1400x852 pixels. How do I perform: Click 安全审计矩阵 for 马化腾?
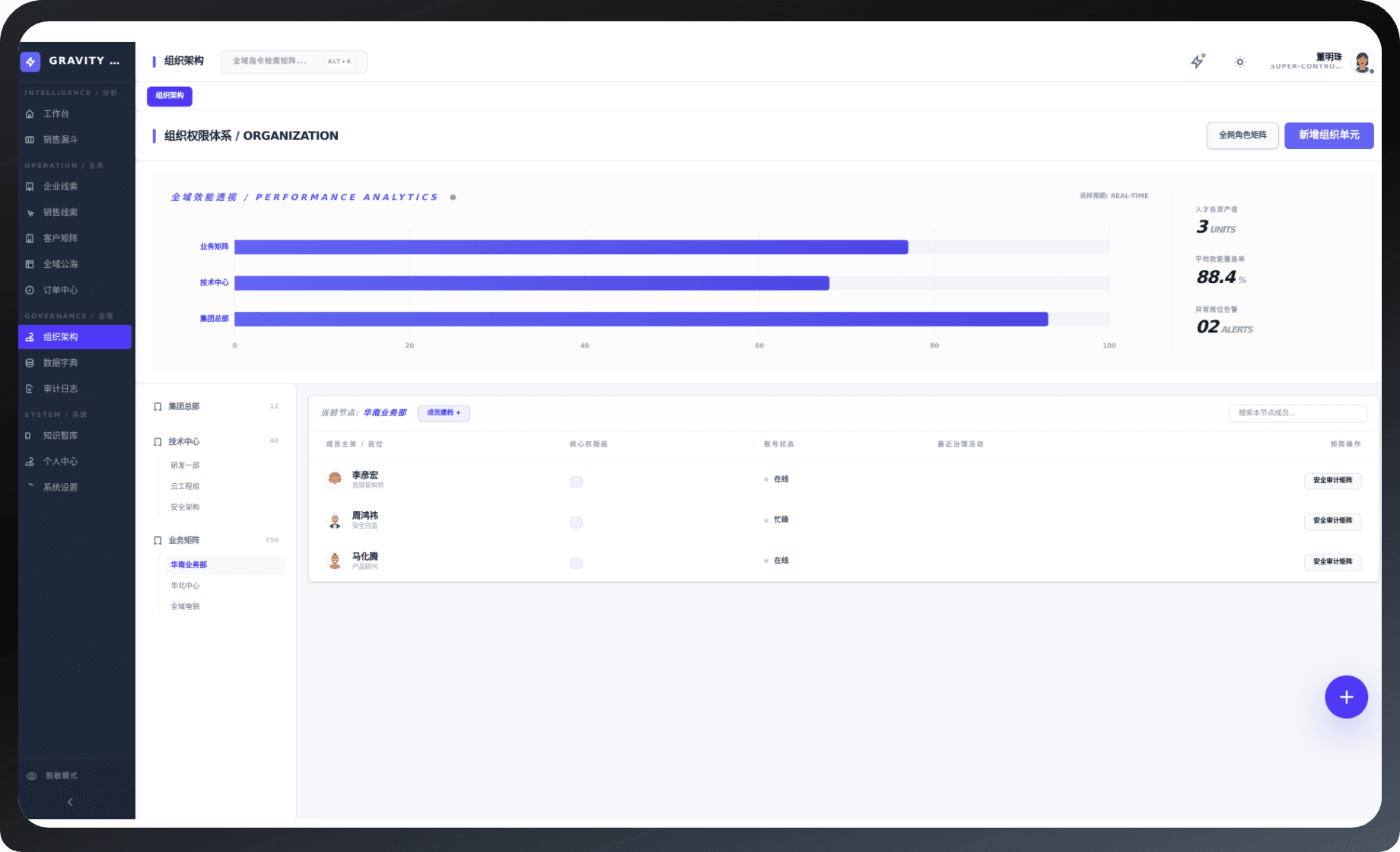click(1332, 562)
